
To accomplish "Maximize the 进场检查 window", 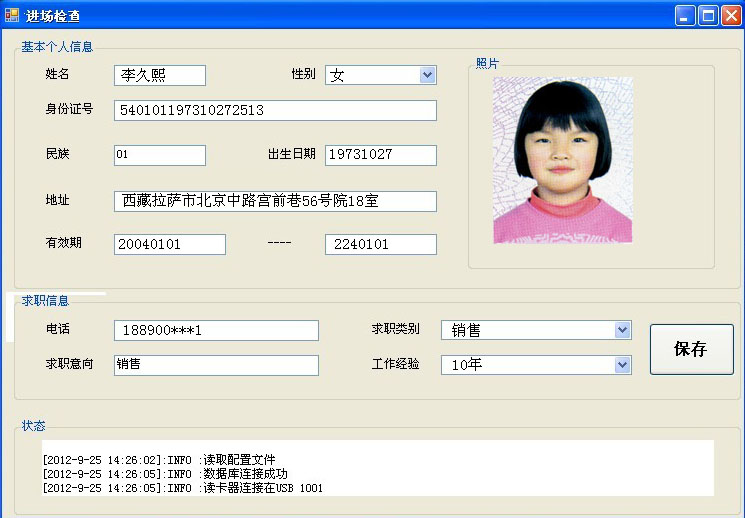I will (708, 16).
